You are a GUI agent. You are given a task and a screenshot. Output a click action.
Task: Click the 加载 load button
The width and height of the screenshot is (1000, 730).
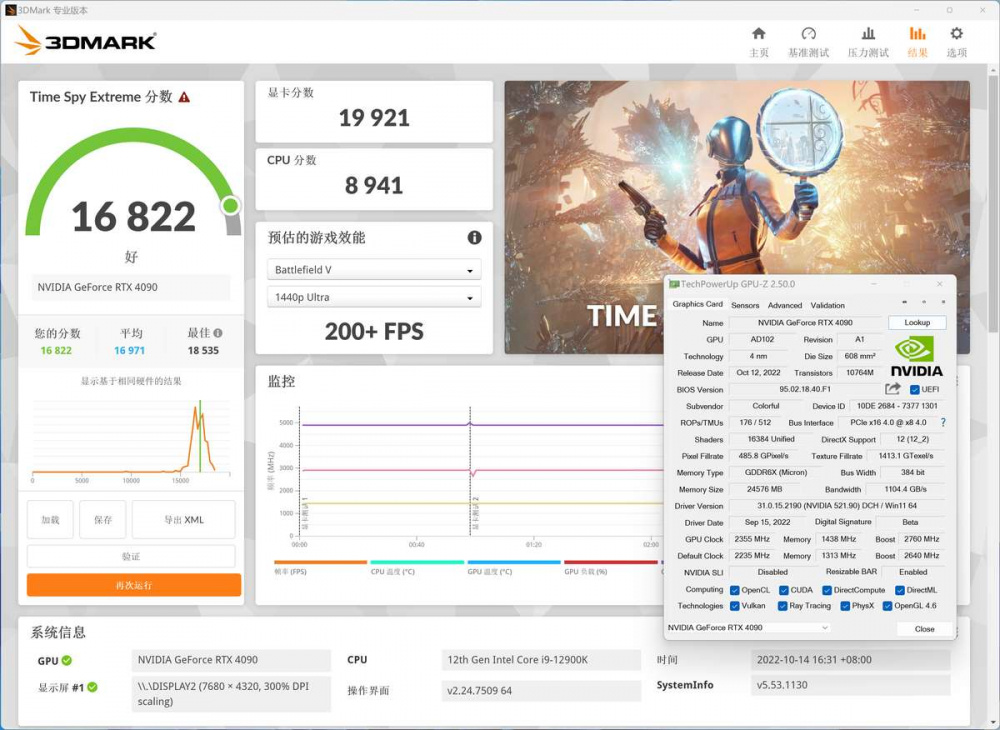pyautogui.click(x=50, y=520)
